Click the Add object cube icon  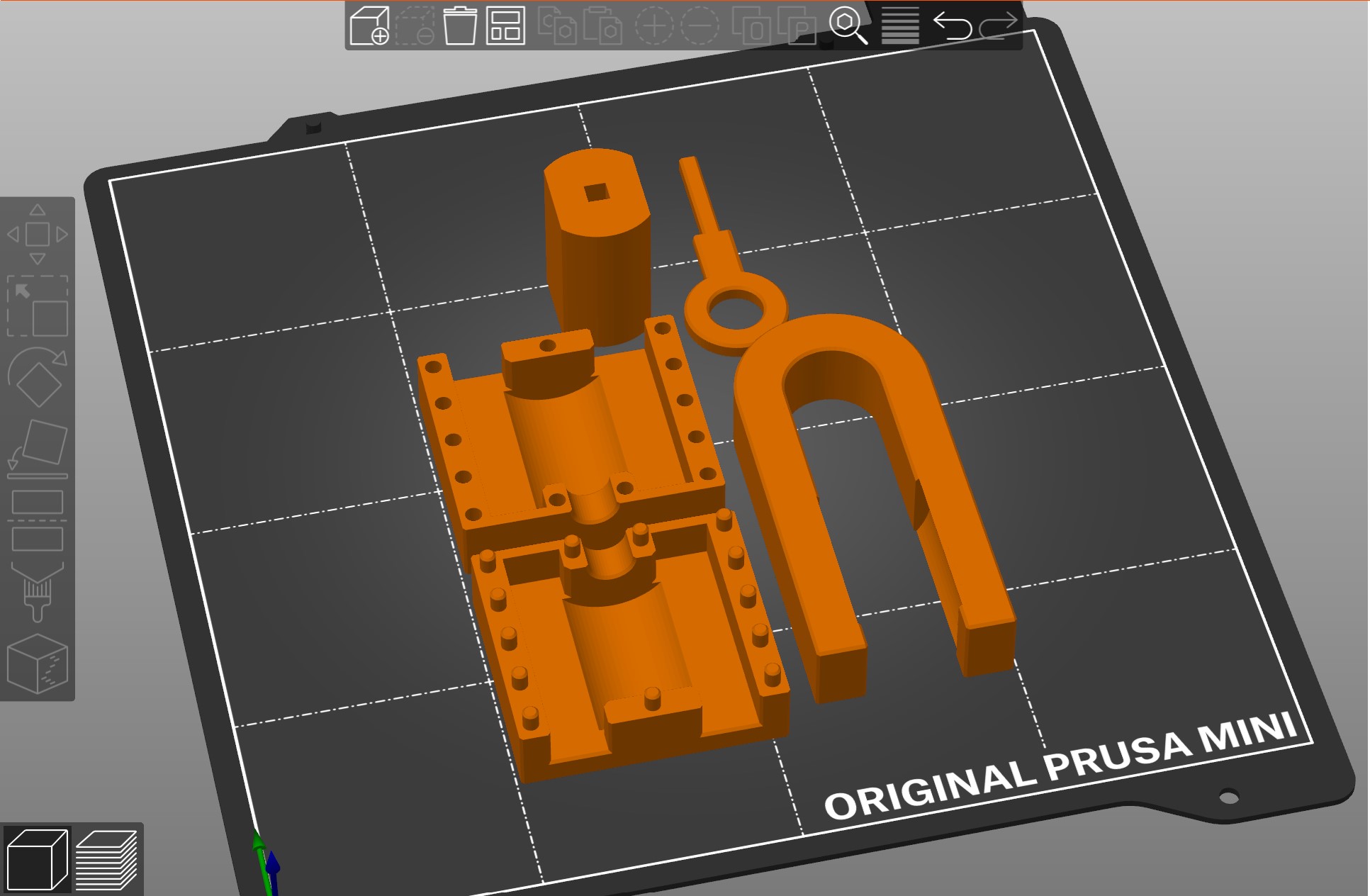click(369, 26)
